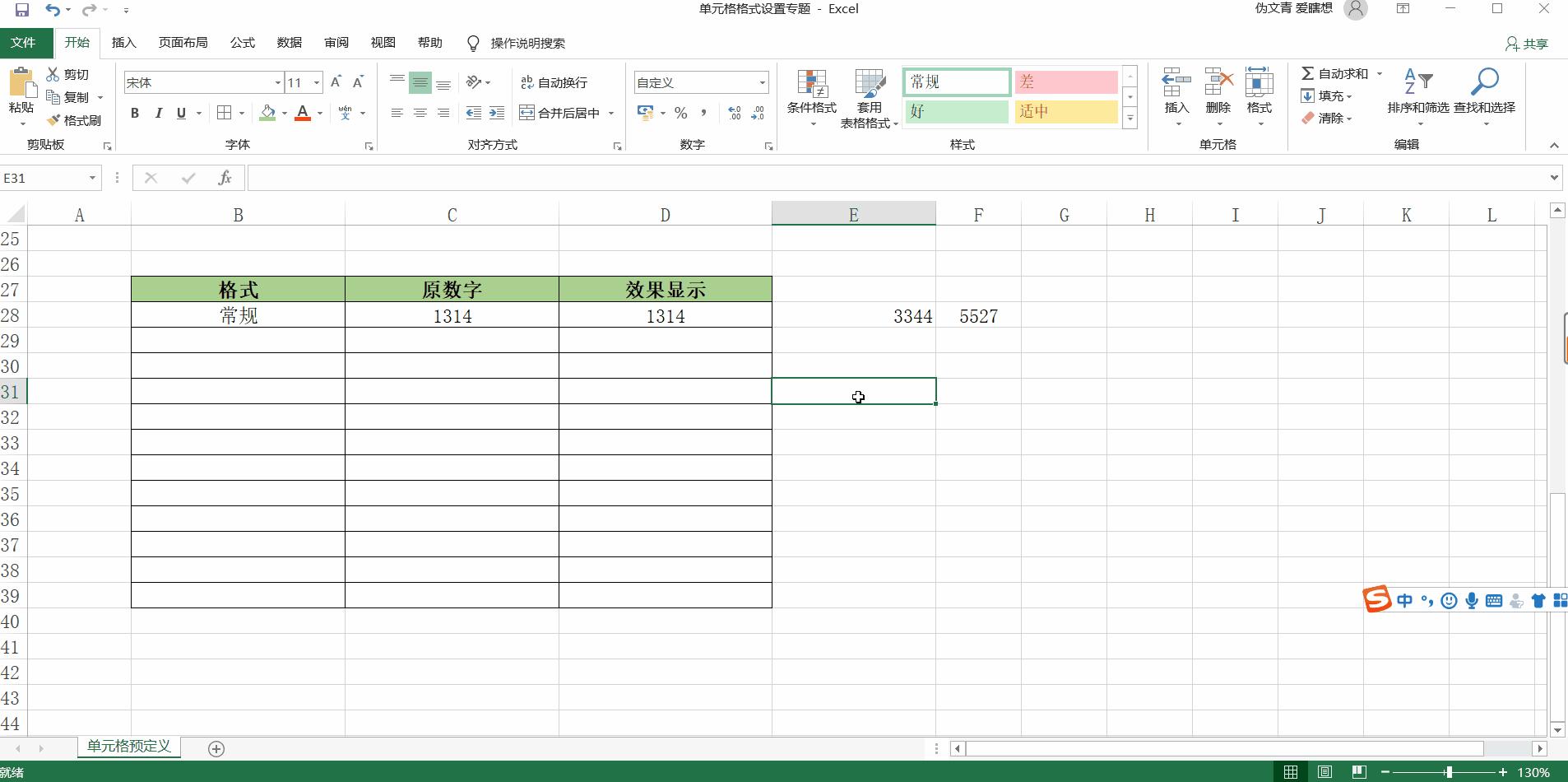Select the Format Painter (格式刷) tool

click(75, 120)
